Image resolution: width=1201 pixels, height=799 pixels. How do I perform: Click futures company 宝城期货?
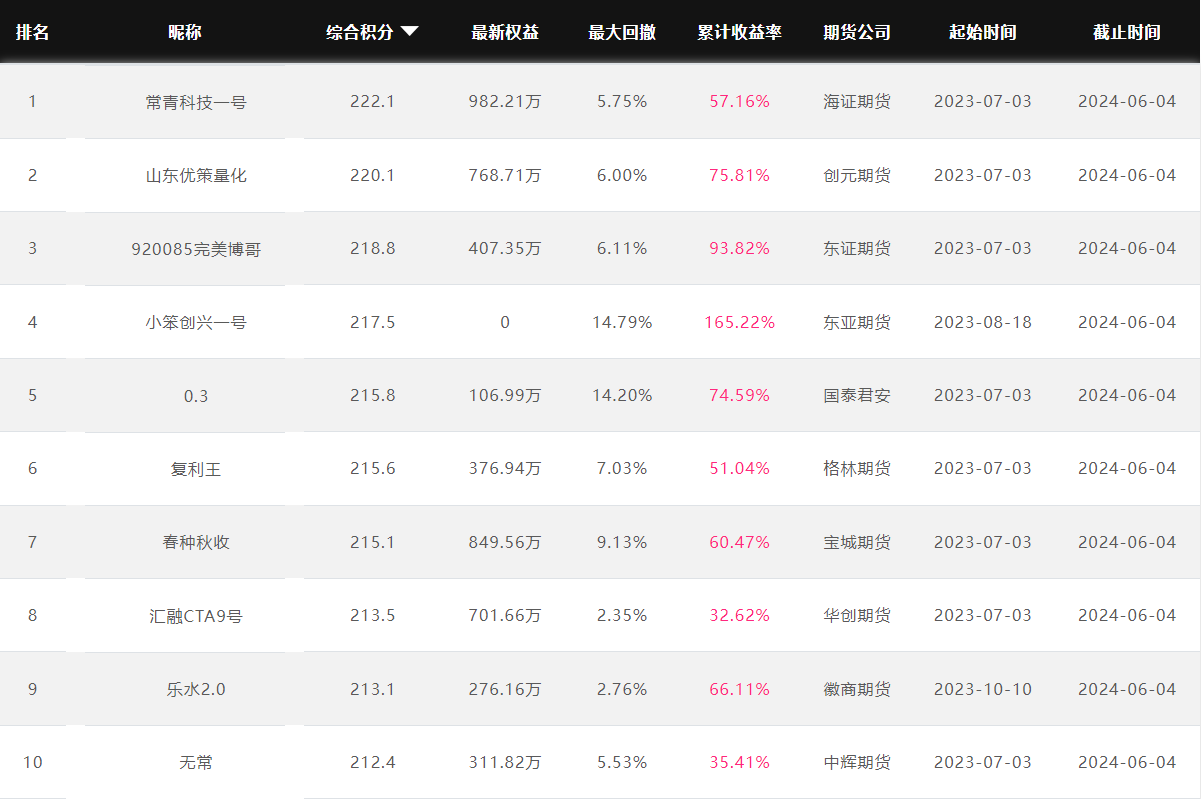point(857,542)
